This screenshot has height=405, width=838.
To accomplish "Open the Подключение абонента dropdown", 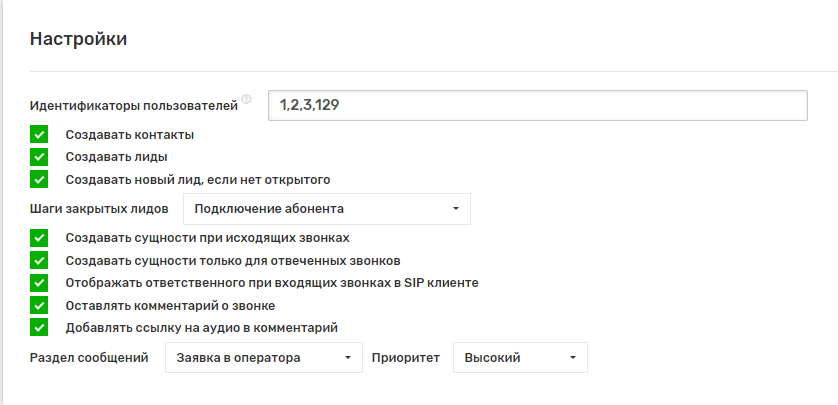I will 326,209.
